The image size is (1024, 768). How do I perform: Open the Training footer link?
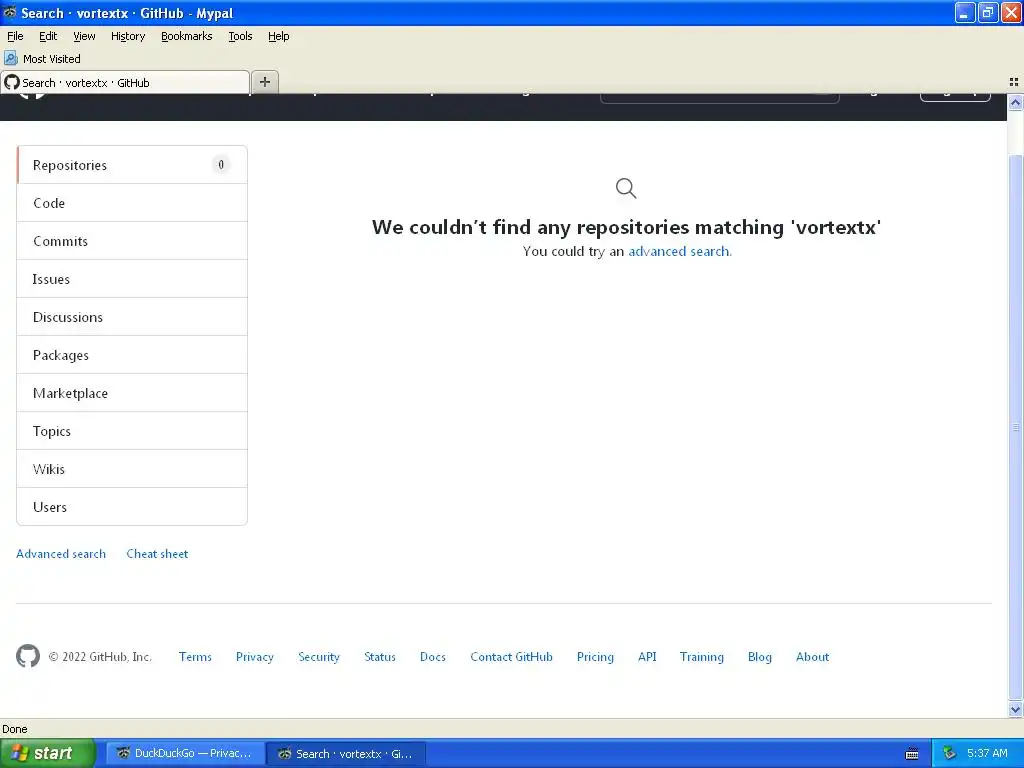(x=701, y=657)
